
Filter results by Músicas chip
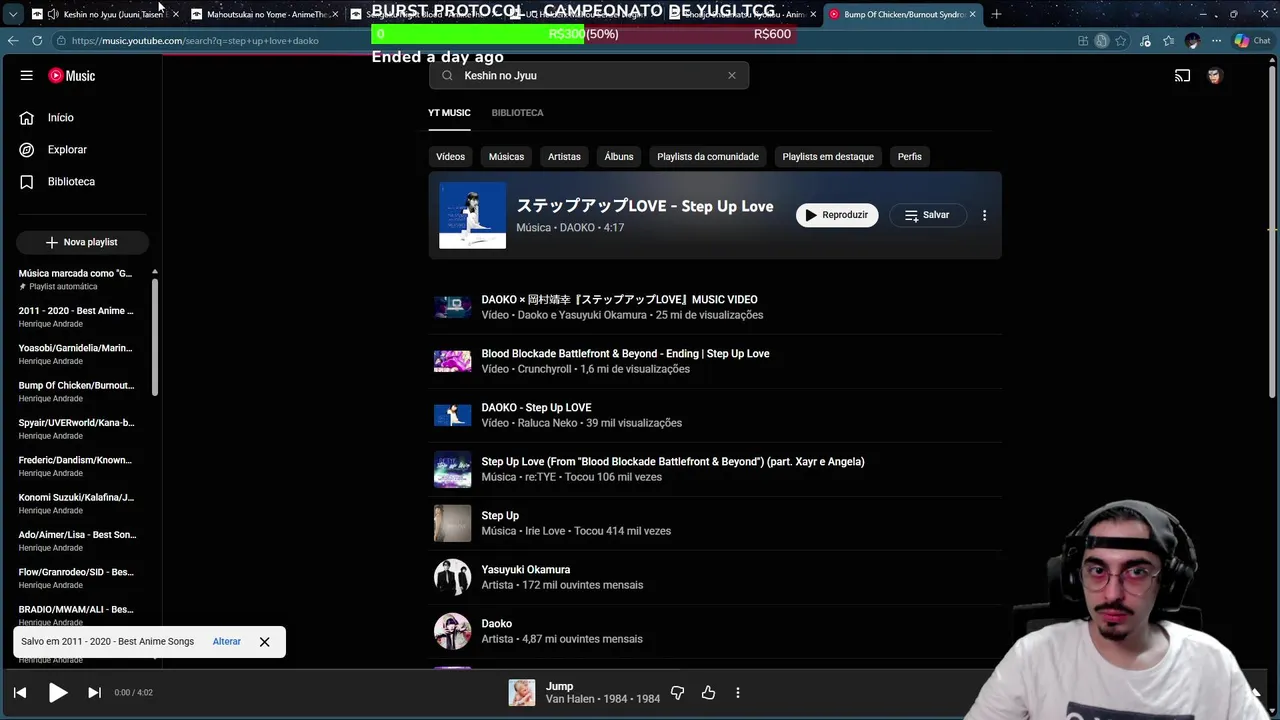pos(506,156)
